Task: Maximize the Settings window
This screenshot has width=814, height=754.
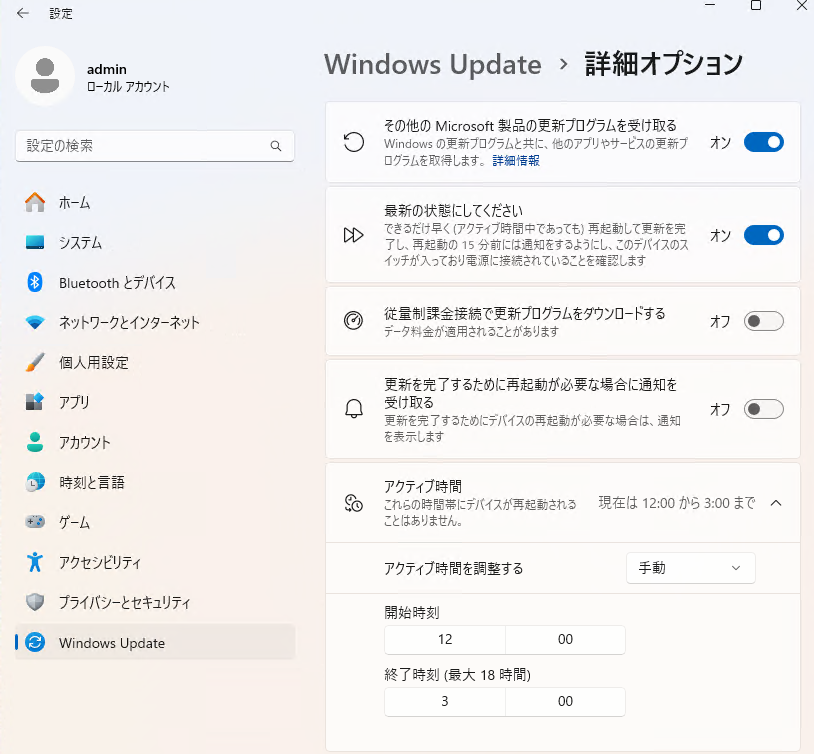Action: click(x=756, y=6)
